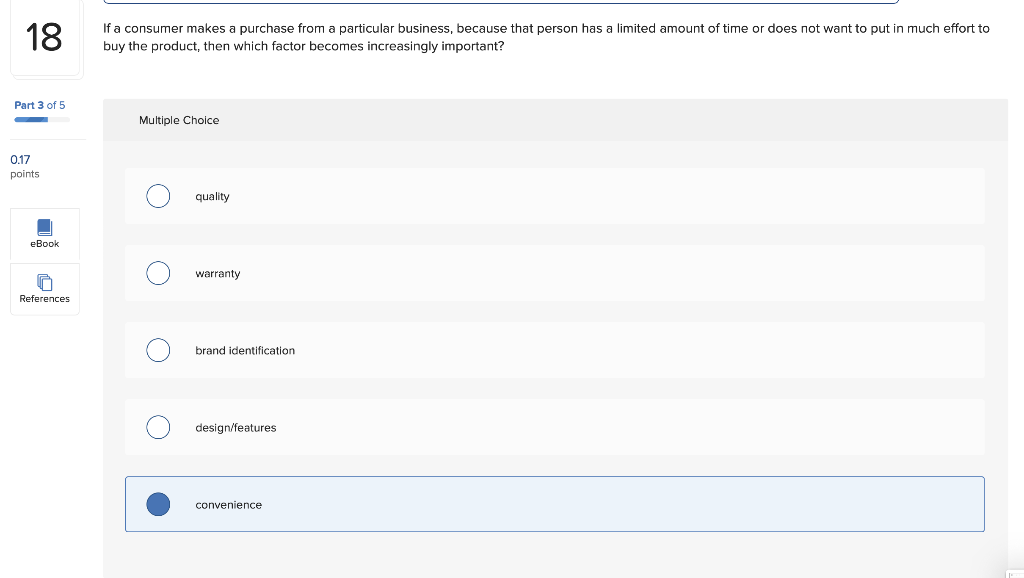The width and height of the screenshot is (1024, 578).
Task: Click the "quality" answer text label
Action: point(212,196)
